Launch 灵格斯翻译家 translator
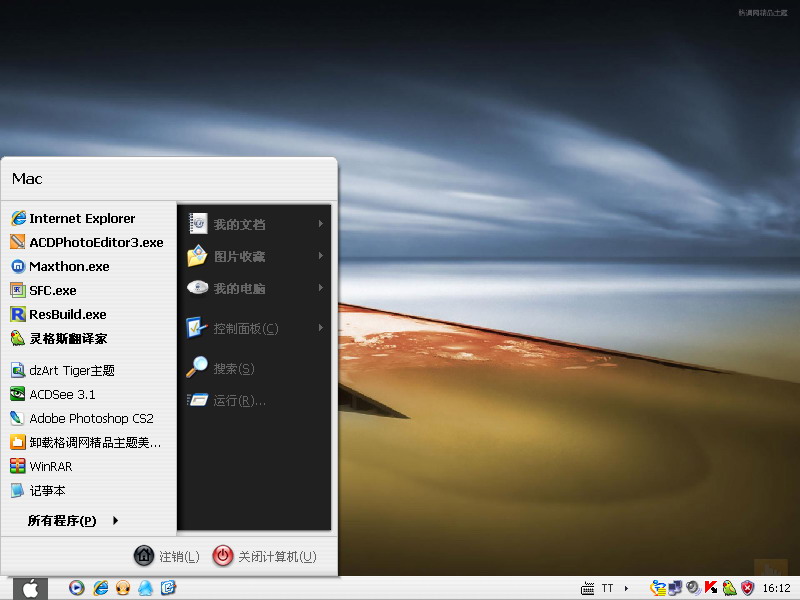Viewport: 800px width, 600px height. point(88,338)
